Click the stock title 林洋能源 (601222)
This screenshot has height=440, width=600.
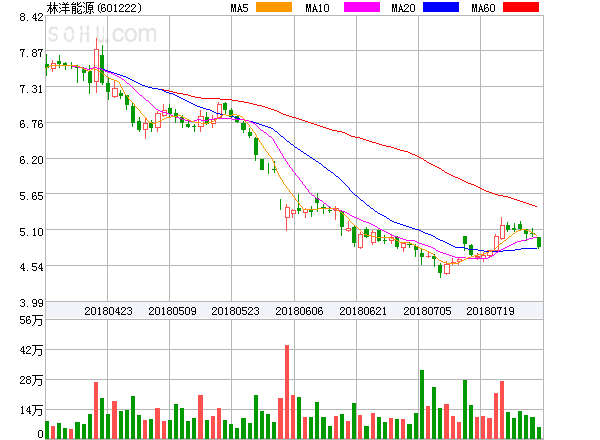[x=94, y=8]
